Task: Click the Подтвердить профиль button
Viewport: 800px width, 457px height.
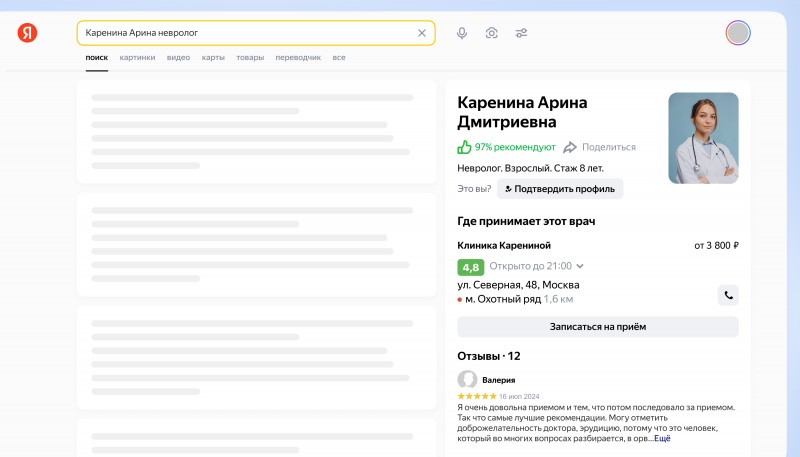Action: coord(560,189)
